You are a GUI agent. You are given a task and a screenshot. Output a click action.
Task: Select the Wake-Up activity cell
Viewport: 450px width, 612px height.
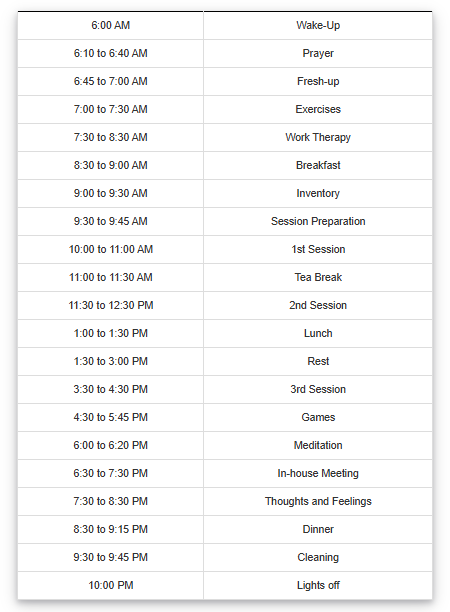(x=318, y=25)
